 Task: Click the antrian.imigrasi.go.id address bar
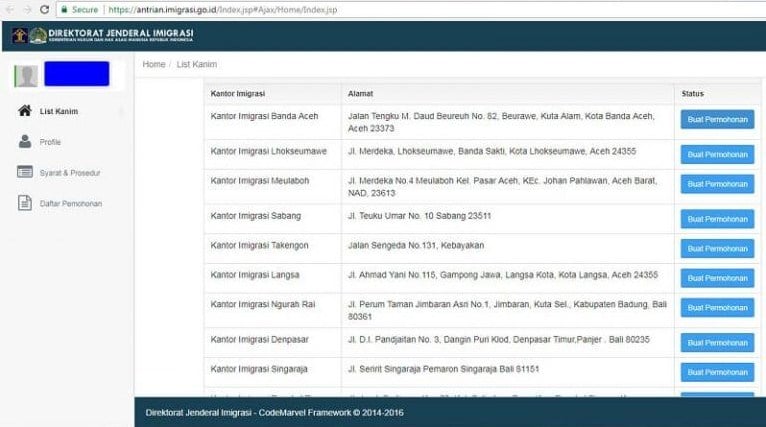point(410,10)
